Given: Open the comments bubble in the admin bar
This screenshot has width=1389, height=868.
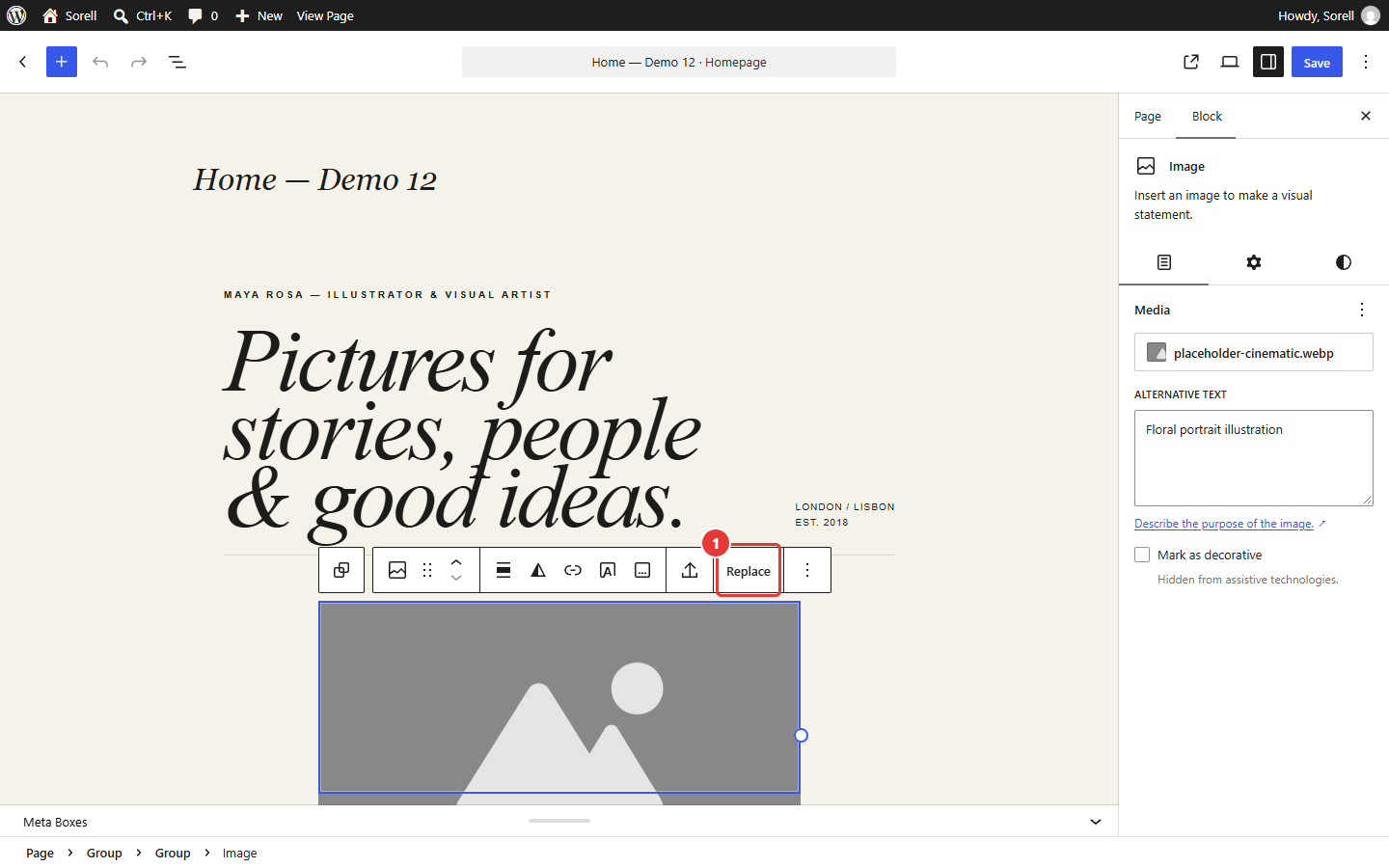Looking at the screenshot, I should pyautogui.click(x=203, y=15).
